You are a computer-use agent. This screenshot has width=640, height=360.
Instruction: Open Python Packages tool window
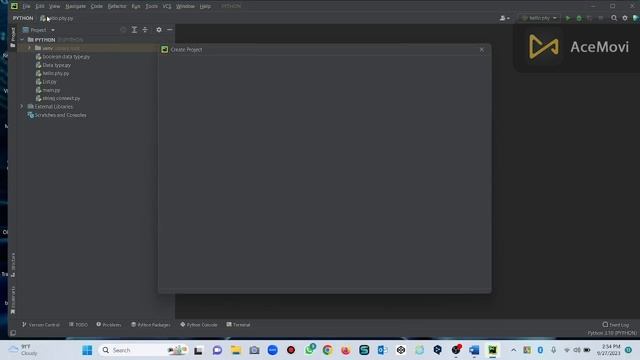click(x=151, y=324)
